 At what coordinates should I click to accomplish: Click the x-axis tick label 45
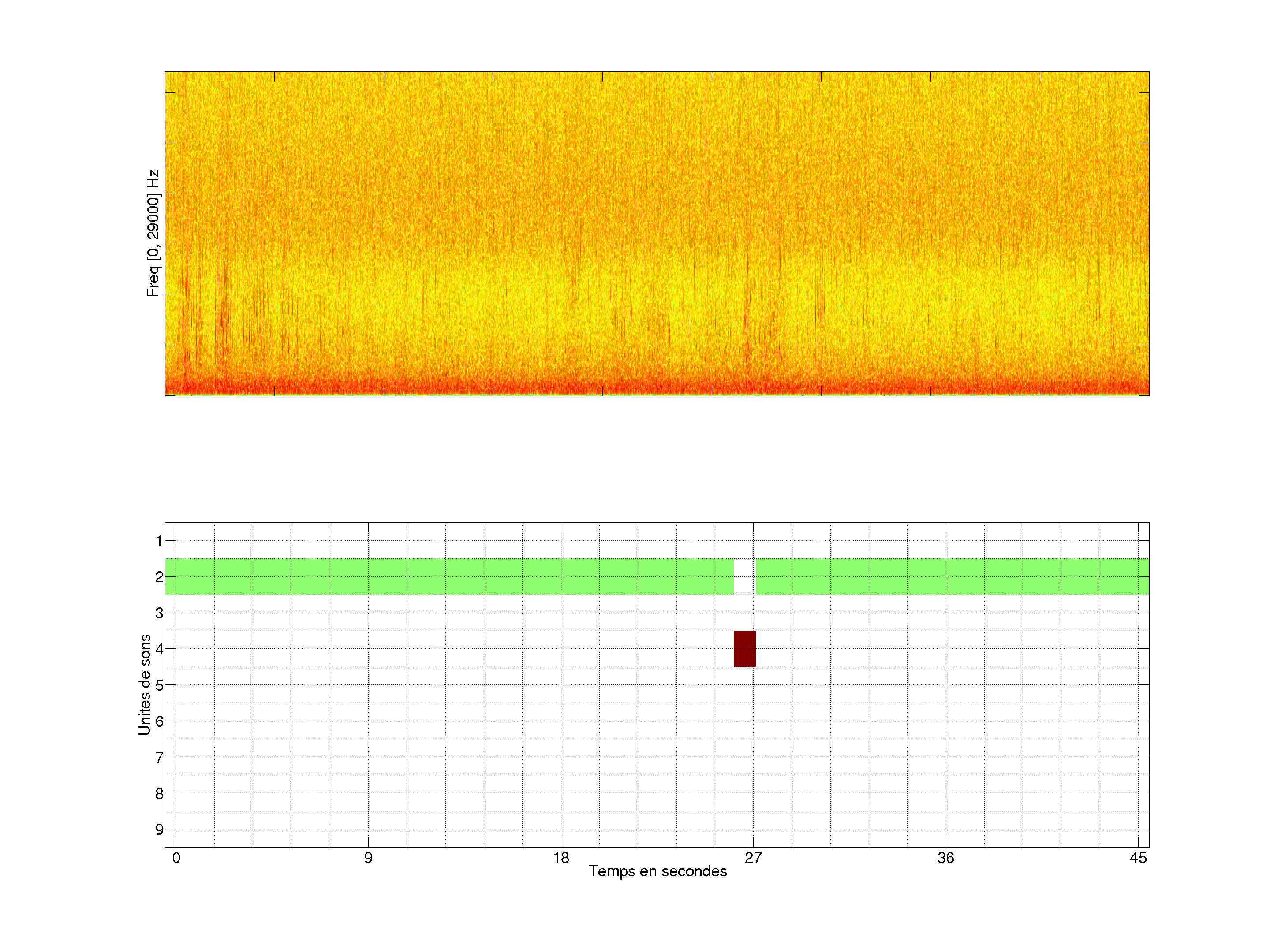coord(1138,858)
